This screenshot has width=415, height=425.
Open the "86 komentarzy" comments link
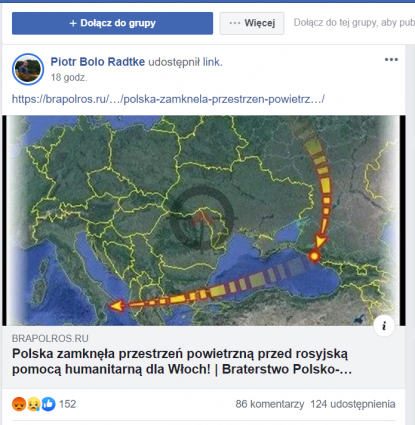pyautogui.click(x=270, y=404)
